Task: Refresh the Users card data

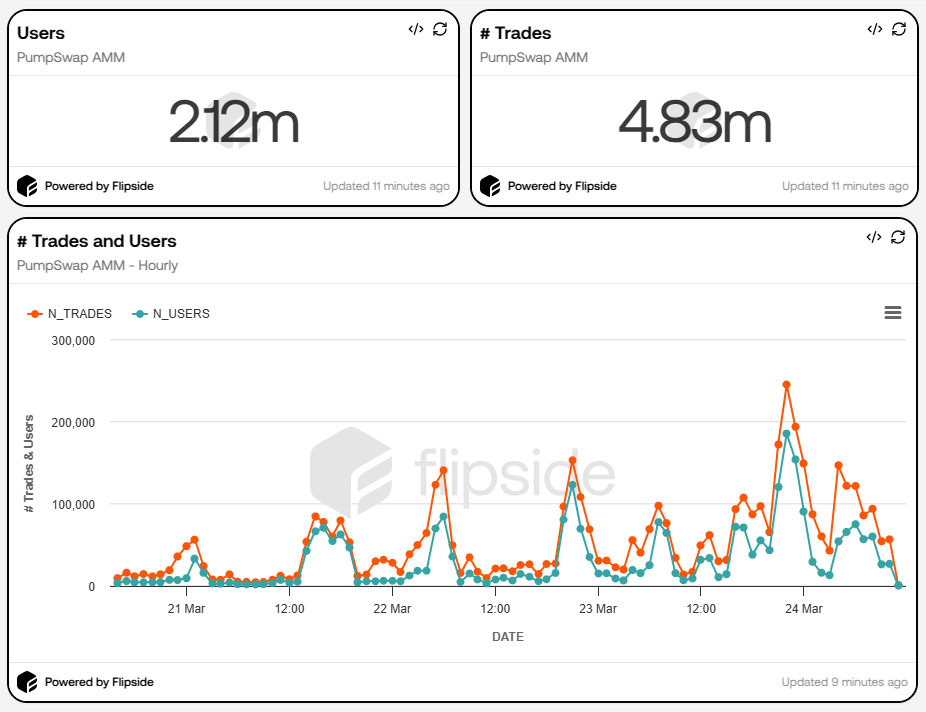Action: point(440,29)
